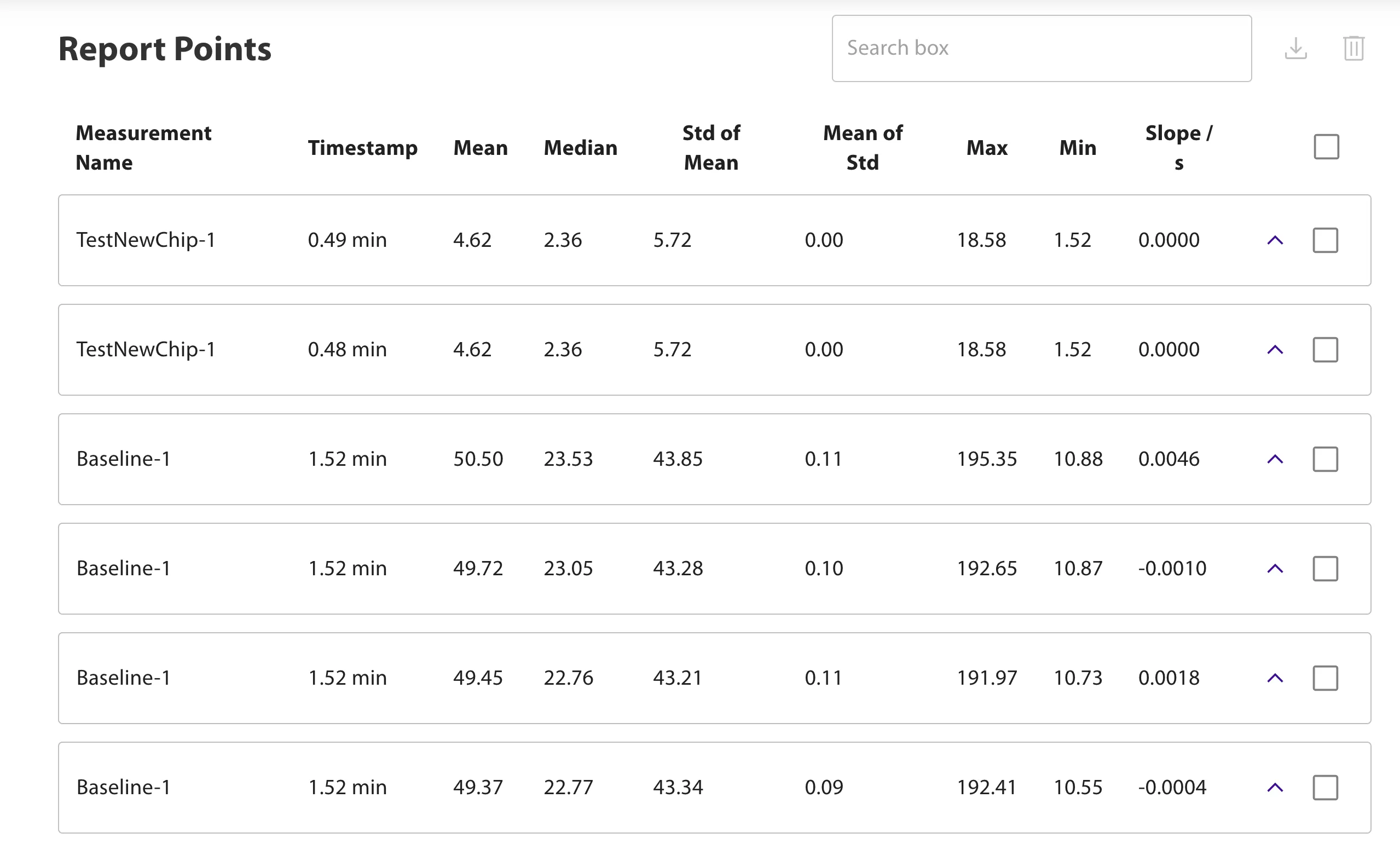1400x844 pixels.
Task: Click the Max column header
Action: (987, 148)
